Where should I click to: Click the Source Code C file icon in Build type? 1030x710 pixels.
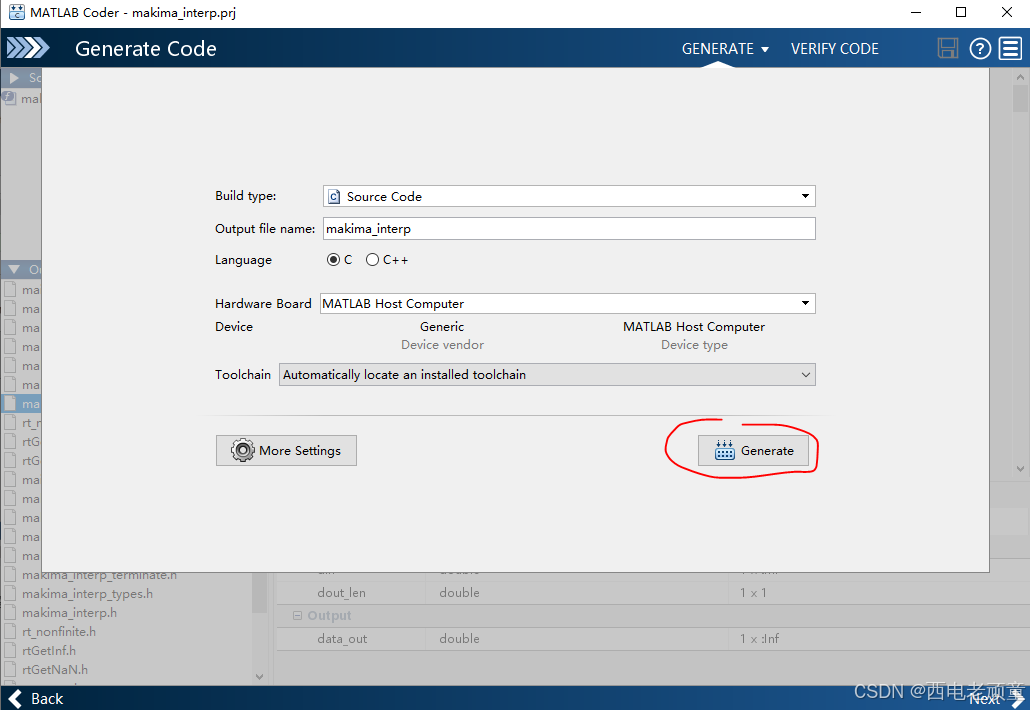point(334,196)
